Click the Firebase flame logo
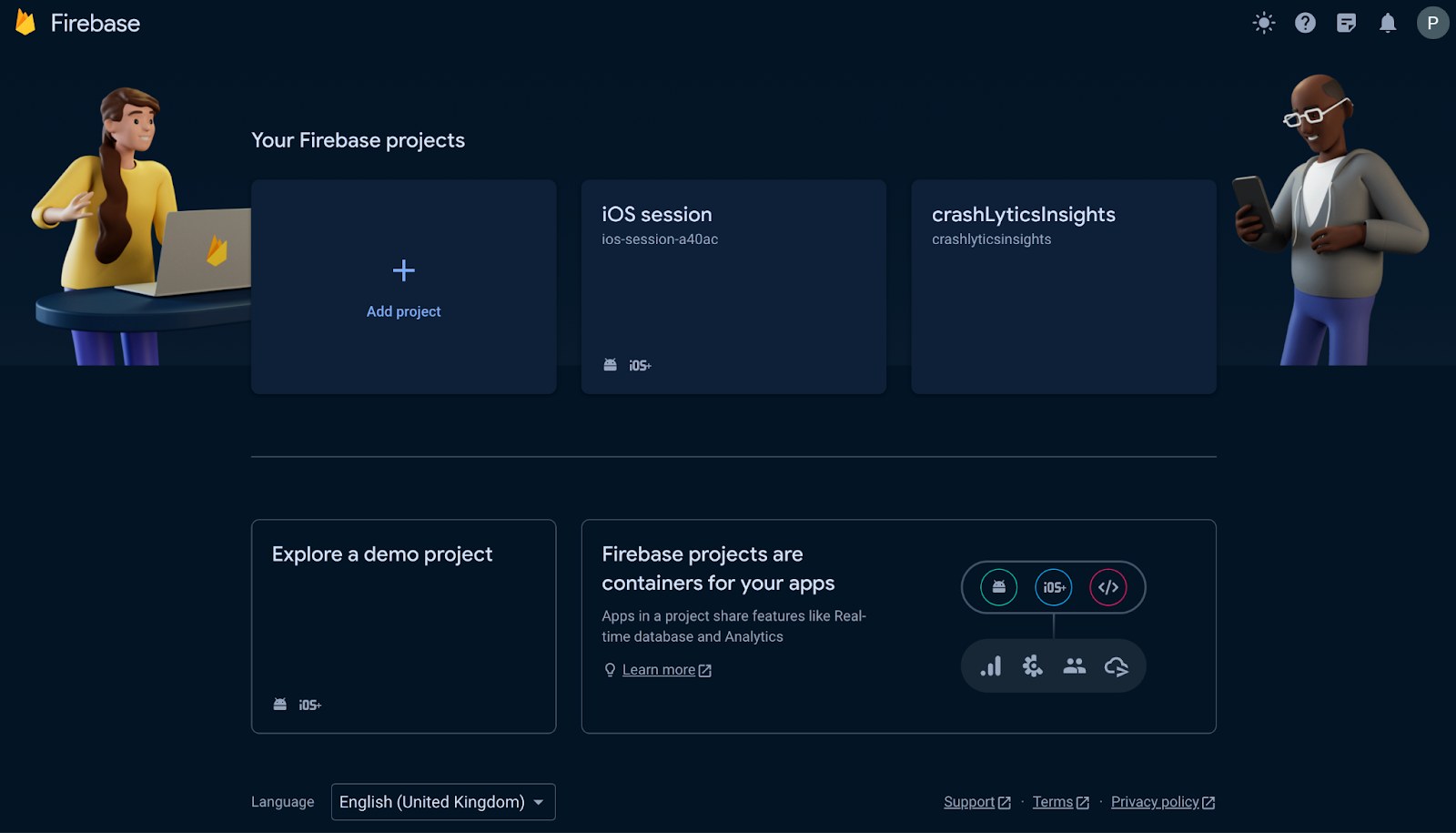The image size is (1456, 833). 25,23
